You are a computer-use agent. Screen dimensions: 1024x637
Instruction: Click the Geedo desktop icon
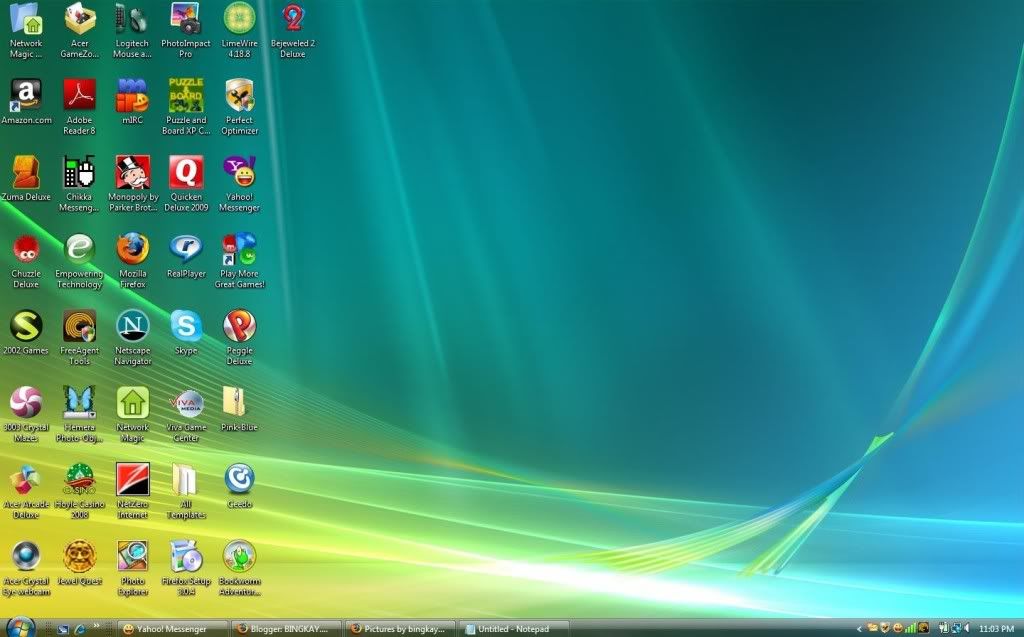240,486
